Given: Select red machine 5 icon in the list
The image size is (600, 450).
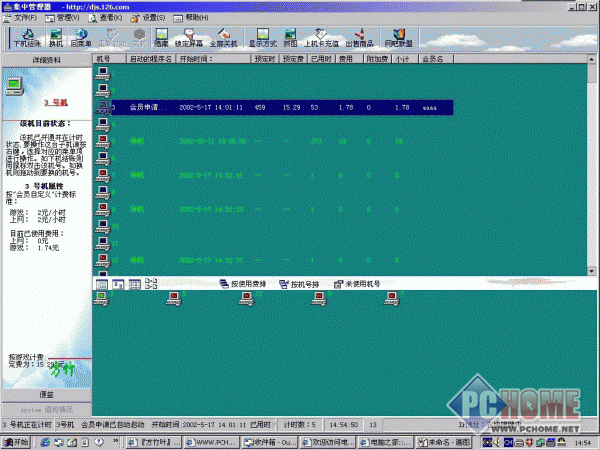Looking at the screenshot, I should 103,141.
